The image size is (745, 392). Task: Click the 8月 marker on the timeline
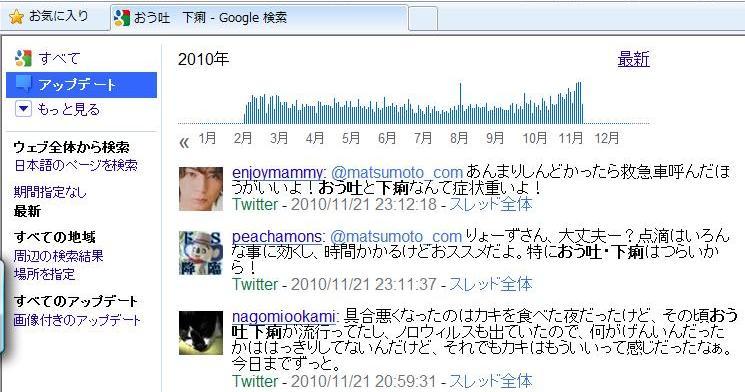pos(459,138)
